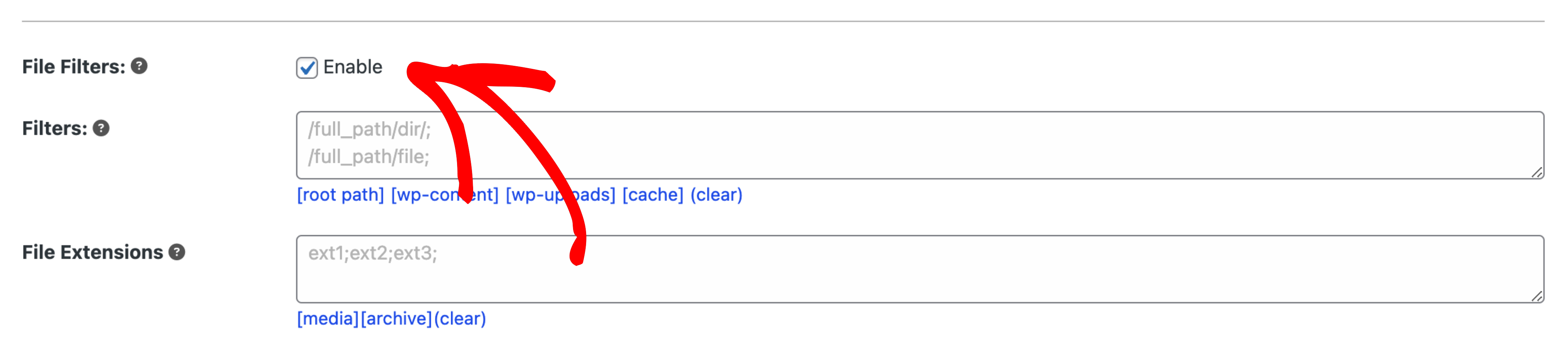
Task: Add the [wp-content] path filter
Action: coord(444,194)
